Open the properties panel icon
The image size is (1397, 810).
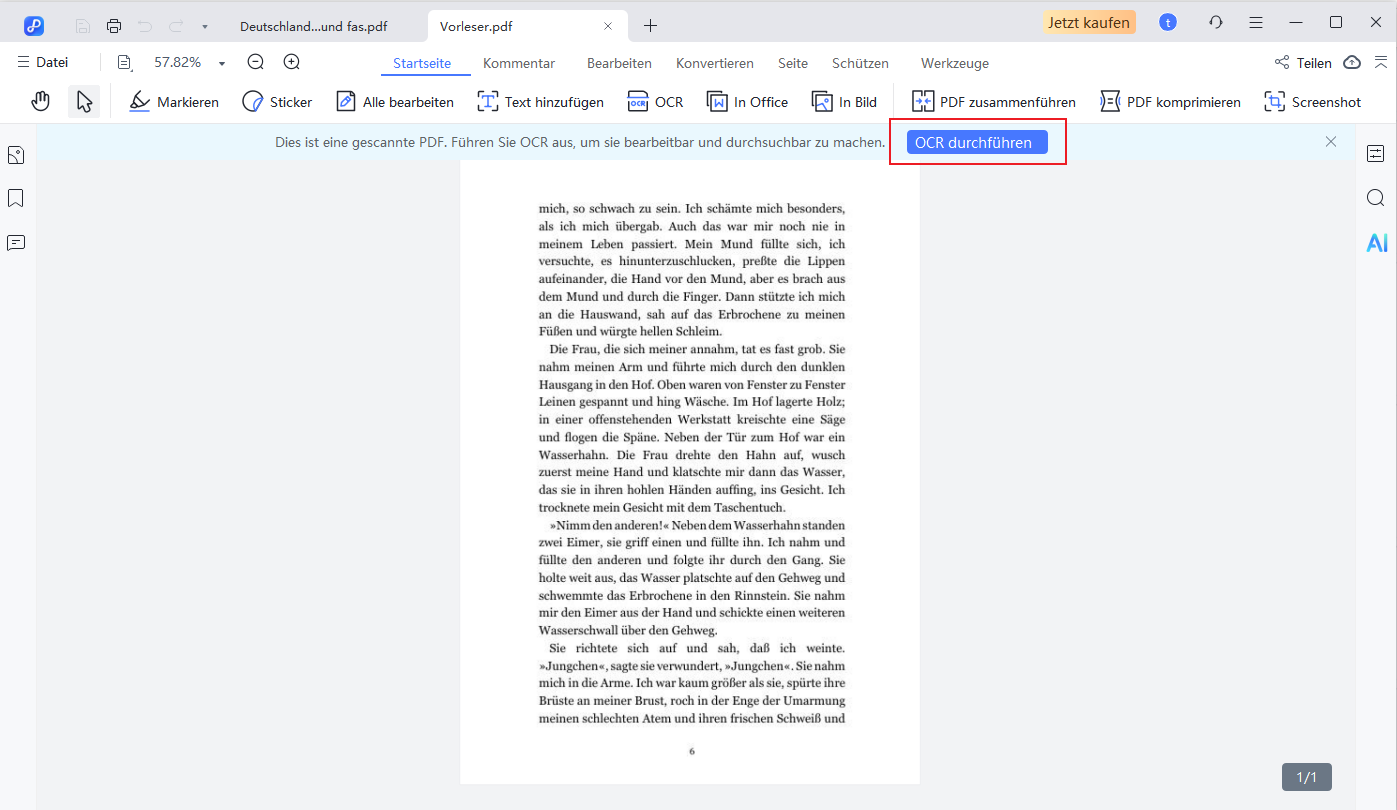[x=1376, y=153]
